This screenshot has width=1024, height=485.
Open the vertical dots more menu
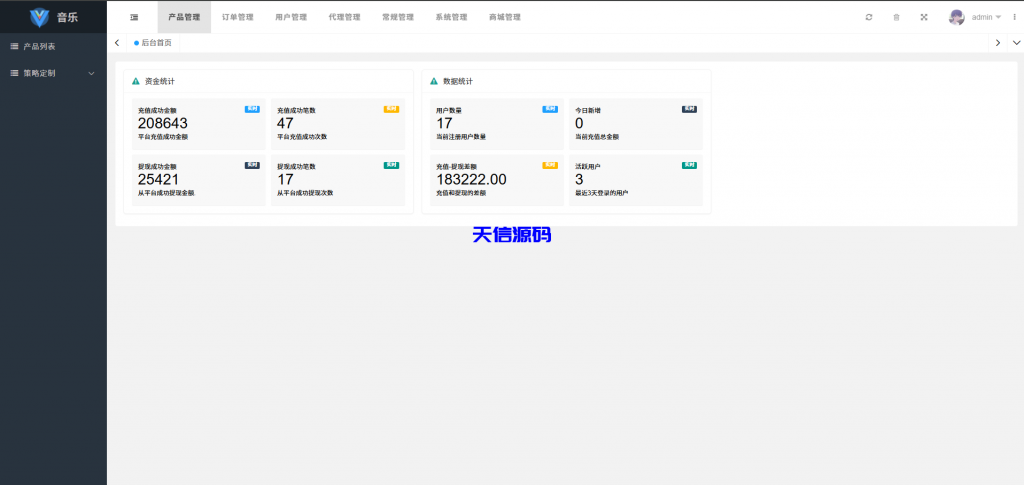coord(1014,18)
